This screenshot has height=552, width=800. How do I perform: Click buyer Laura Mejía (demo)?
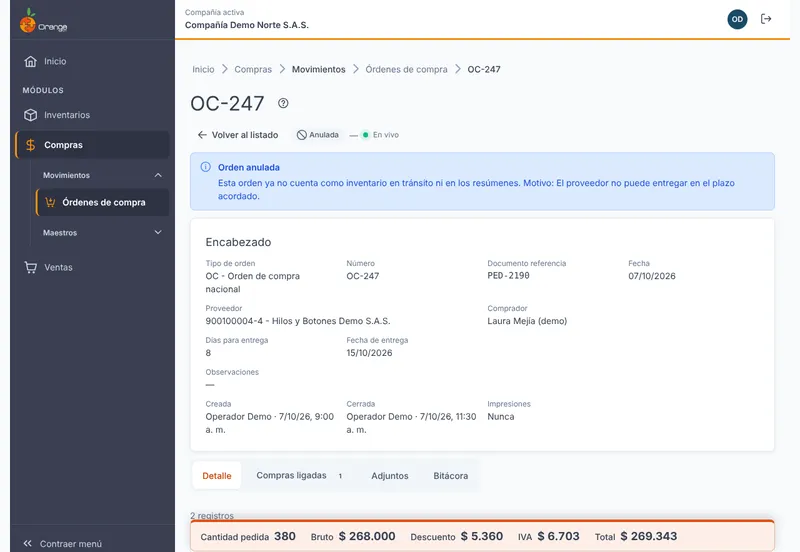(527, 321)
